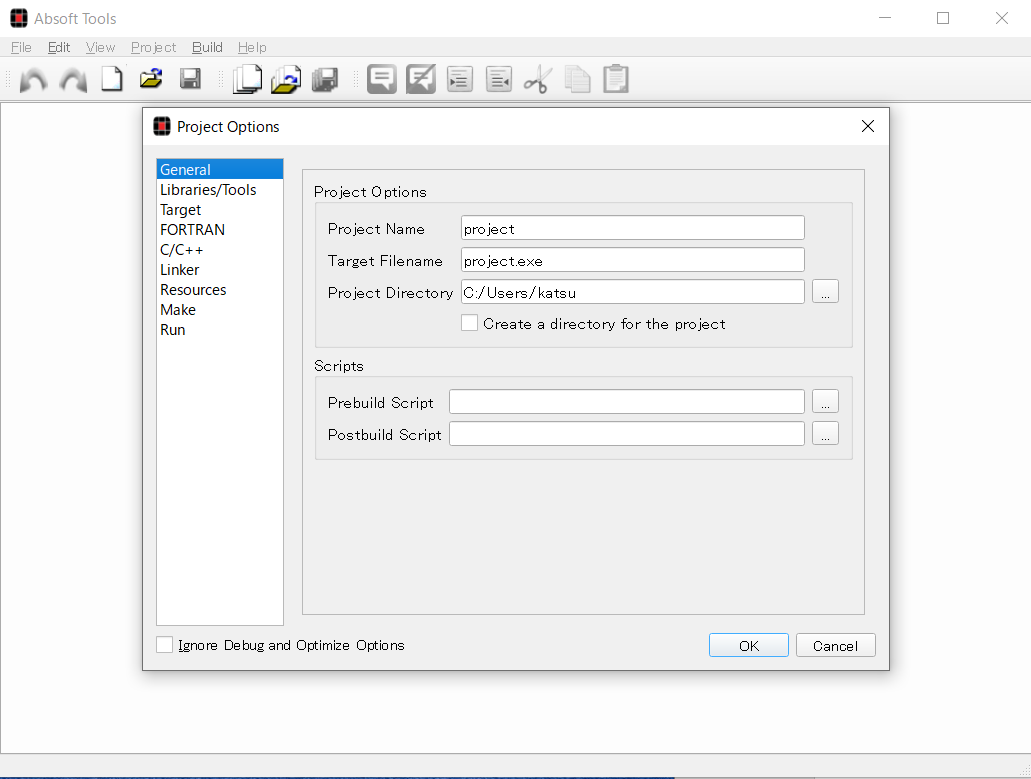1031x779 pixels.
Task: Save the project using the stacked floppy disks icon
Action: [x=325, y=80]
